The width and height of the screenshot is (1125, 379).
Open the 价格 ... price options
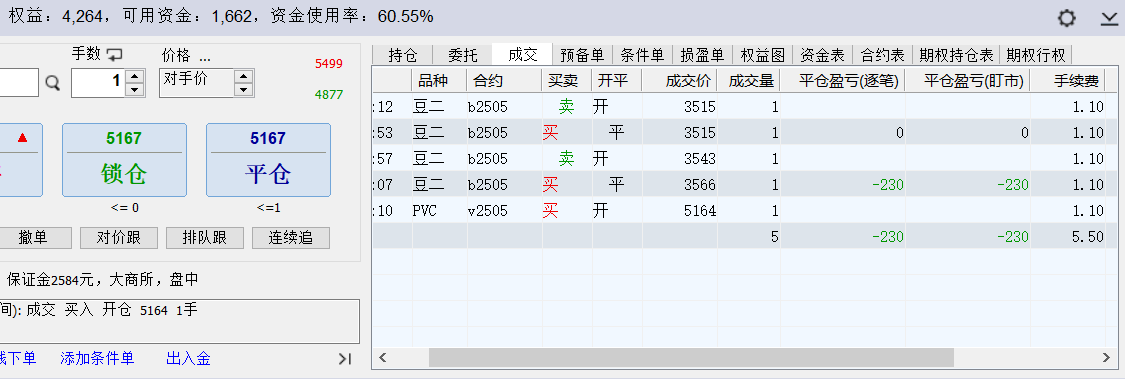186,55
